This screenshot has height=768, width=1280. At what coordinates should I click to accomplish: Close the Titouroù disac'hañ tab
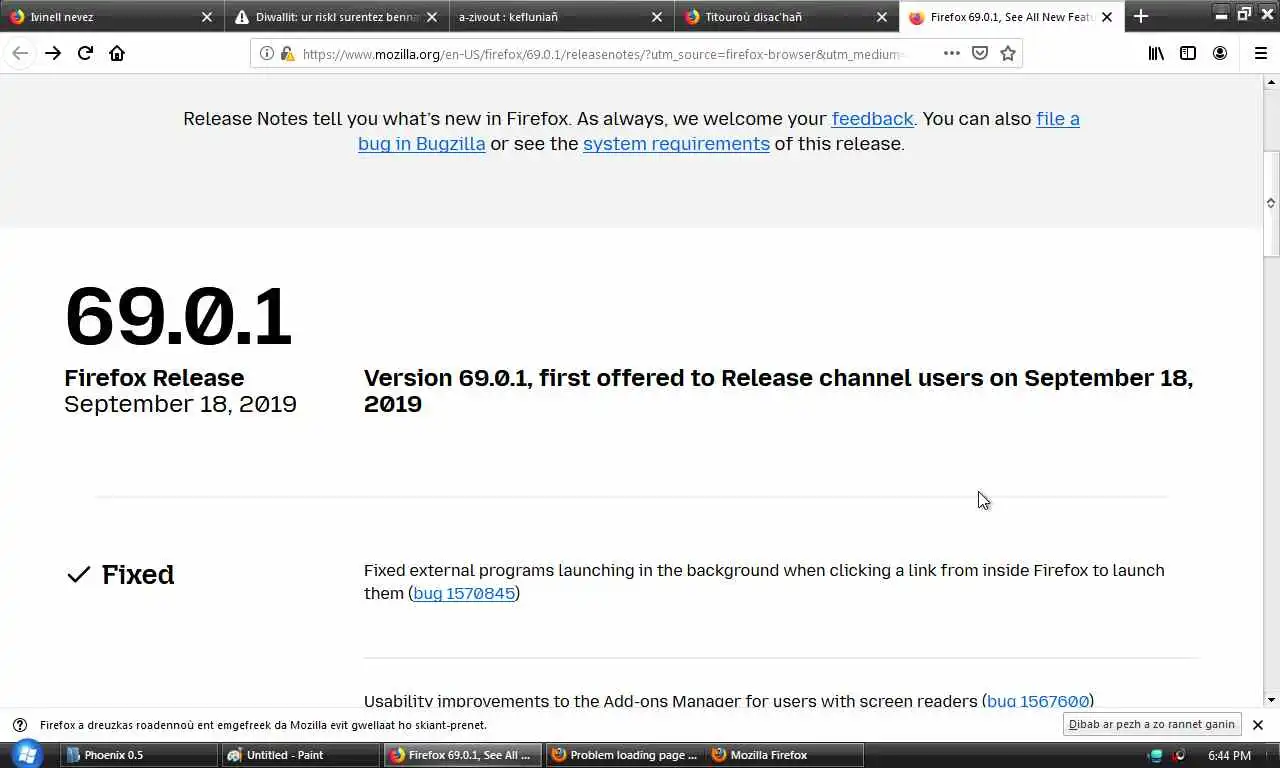tap(882, 17)
